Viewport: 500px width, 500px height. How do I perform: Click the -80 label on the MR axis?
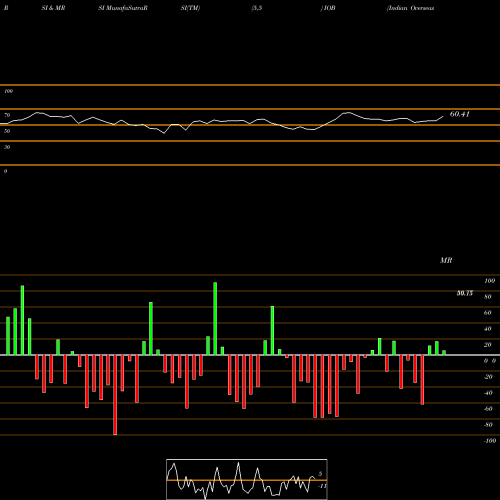[488, 425]
